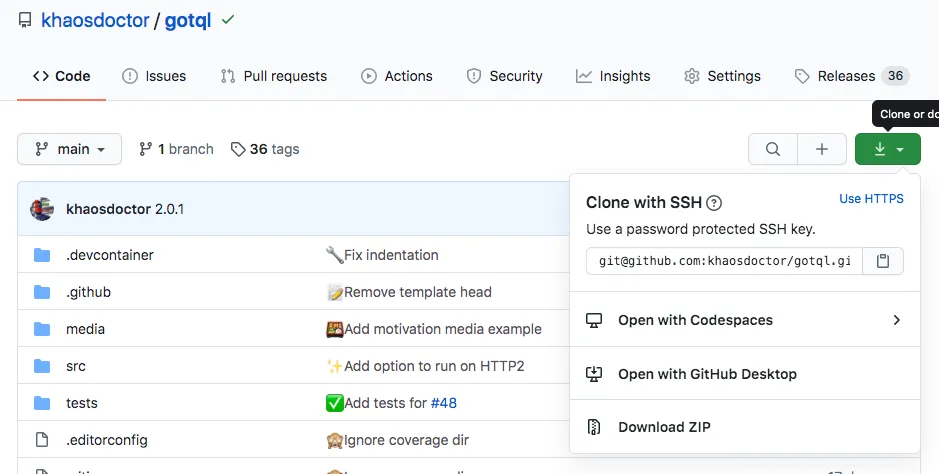Toggle the green Clone or download dropdown
This screenshot has width=939, height=474.
887,149
